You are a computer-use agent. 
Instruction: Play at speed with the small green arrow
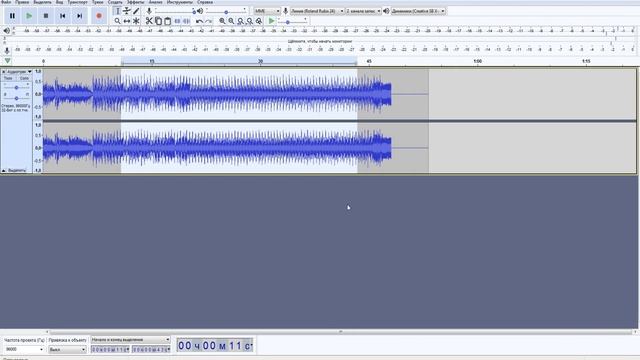point(271,21)
